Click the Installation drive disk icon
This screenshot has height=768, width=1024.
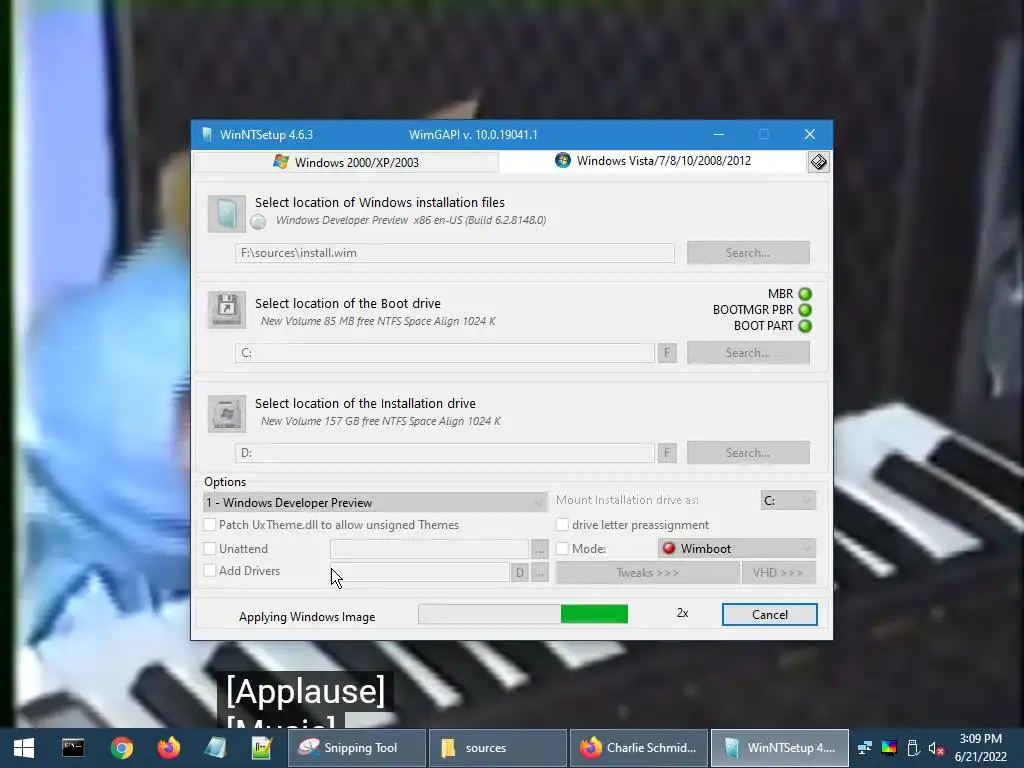227,413
